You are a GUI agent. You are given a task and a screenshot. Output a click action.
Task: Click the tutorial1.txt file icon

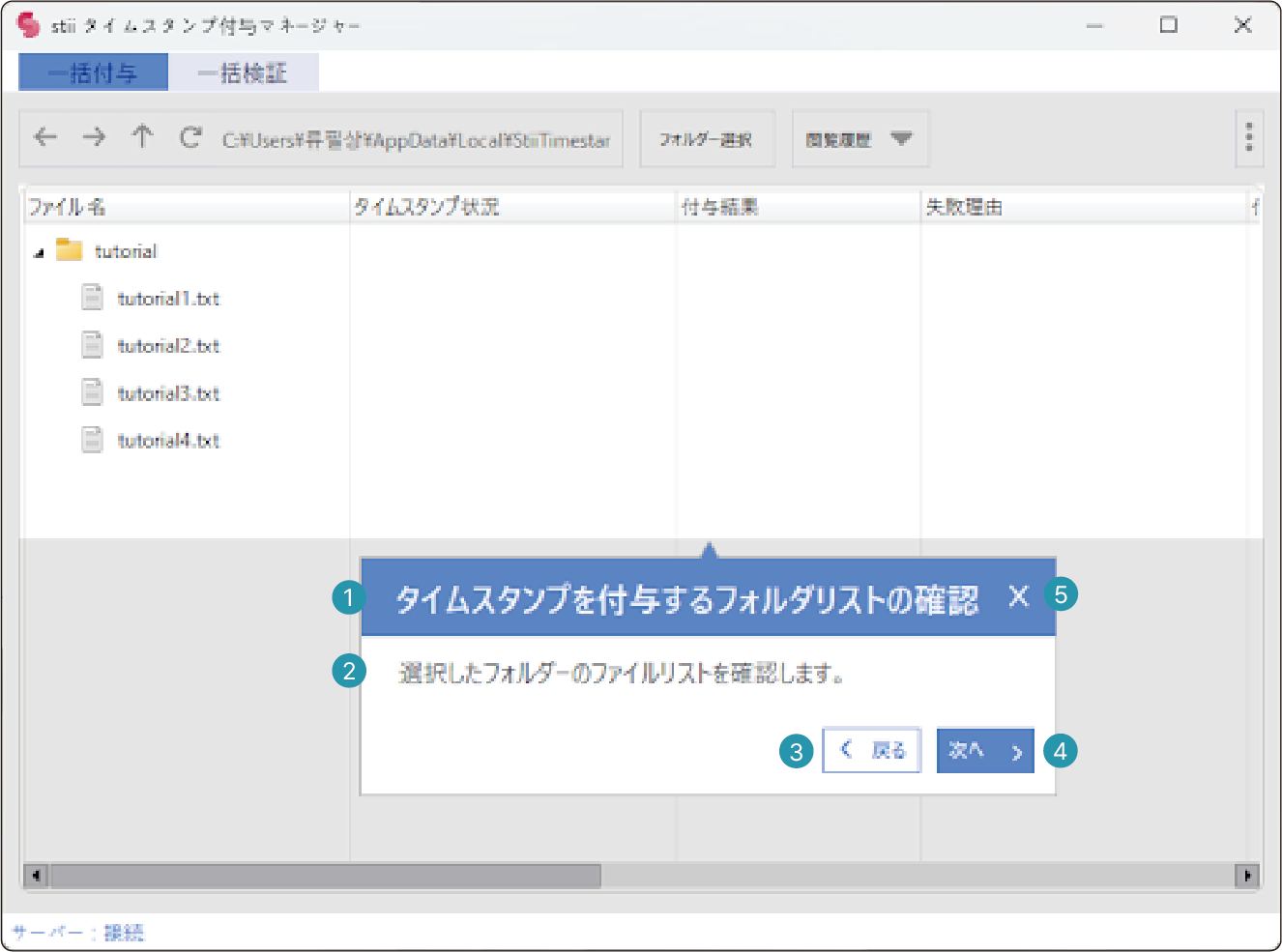click(x=92, y=298)
